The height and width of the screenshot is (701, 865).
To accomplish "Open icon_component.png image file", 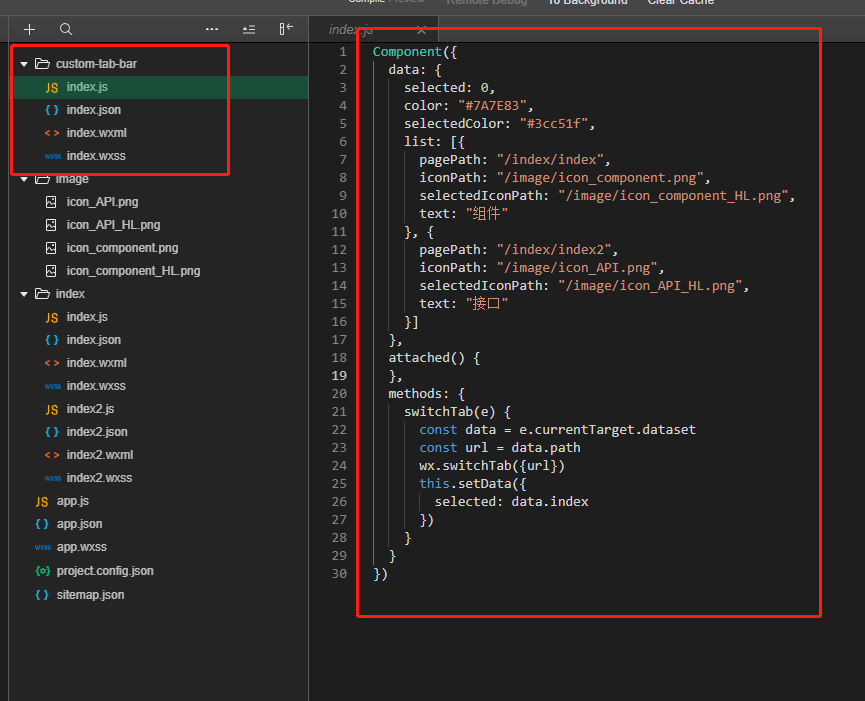I will tap(122, 248).
